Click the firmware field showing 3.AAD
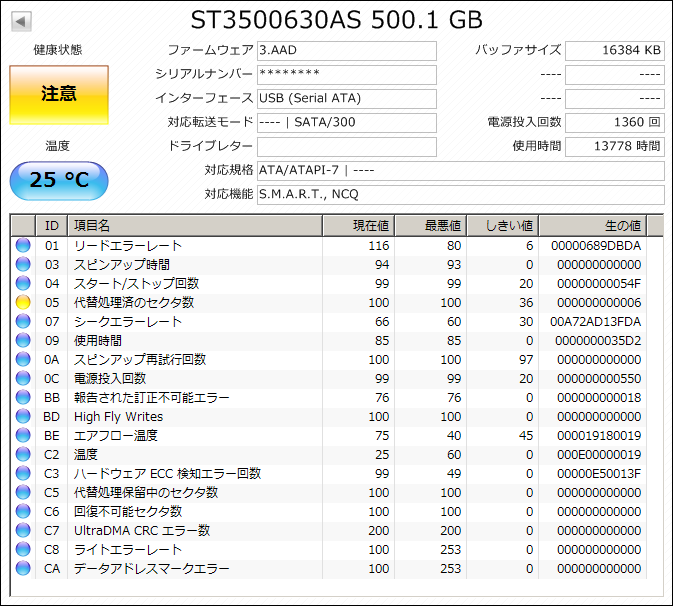Screen dimensions: 673x606 click(347, 51)
